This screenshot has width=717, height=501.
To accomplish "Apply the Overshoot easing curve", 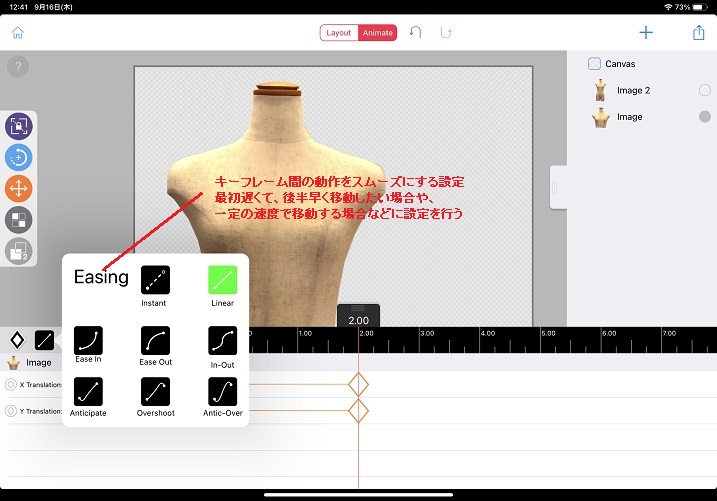I will point(155,390).
